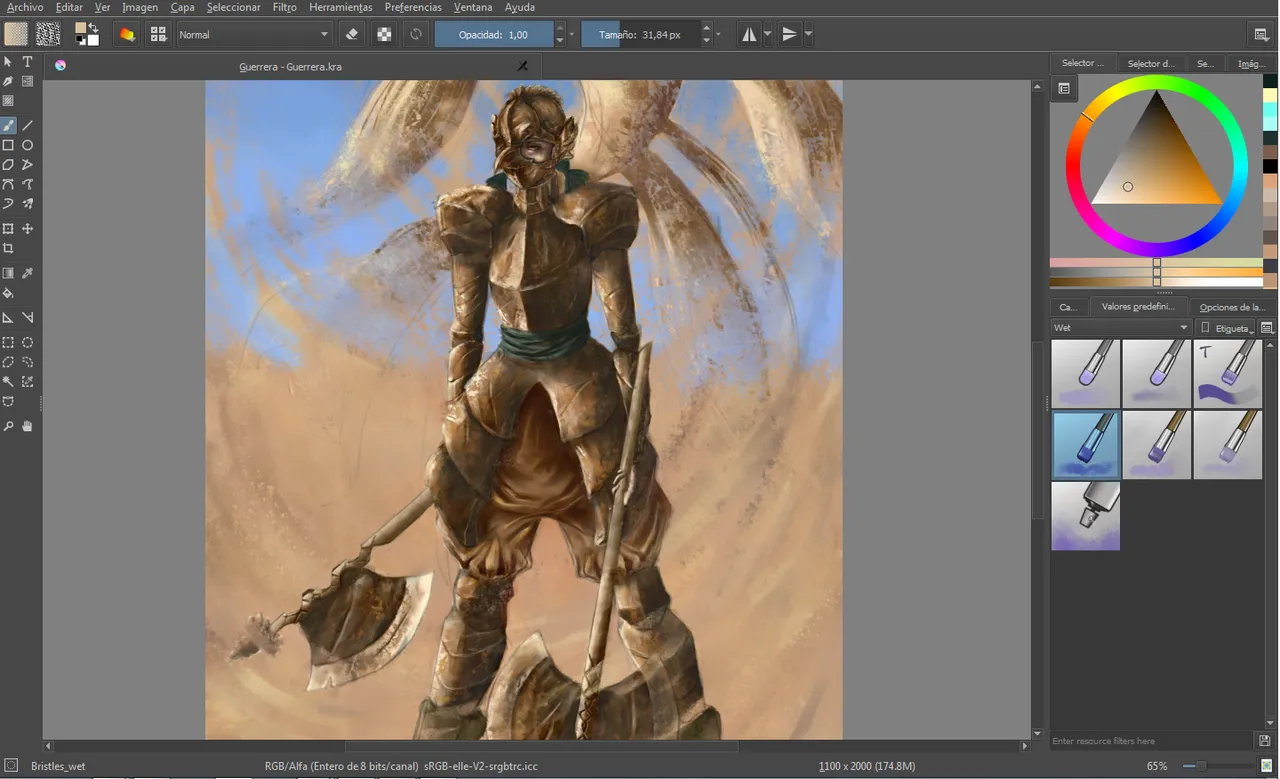Screen dimensions: 1280x779
Task: Select the Gradient tool
Action: click(x=8, y=273)
